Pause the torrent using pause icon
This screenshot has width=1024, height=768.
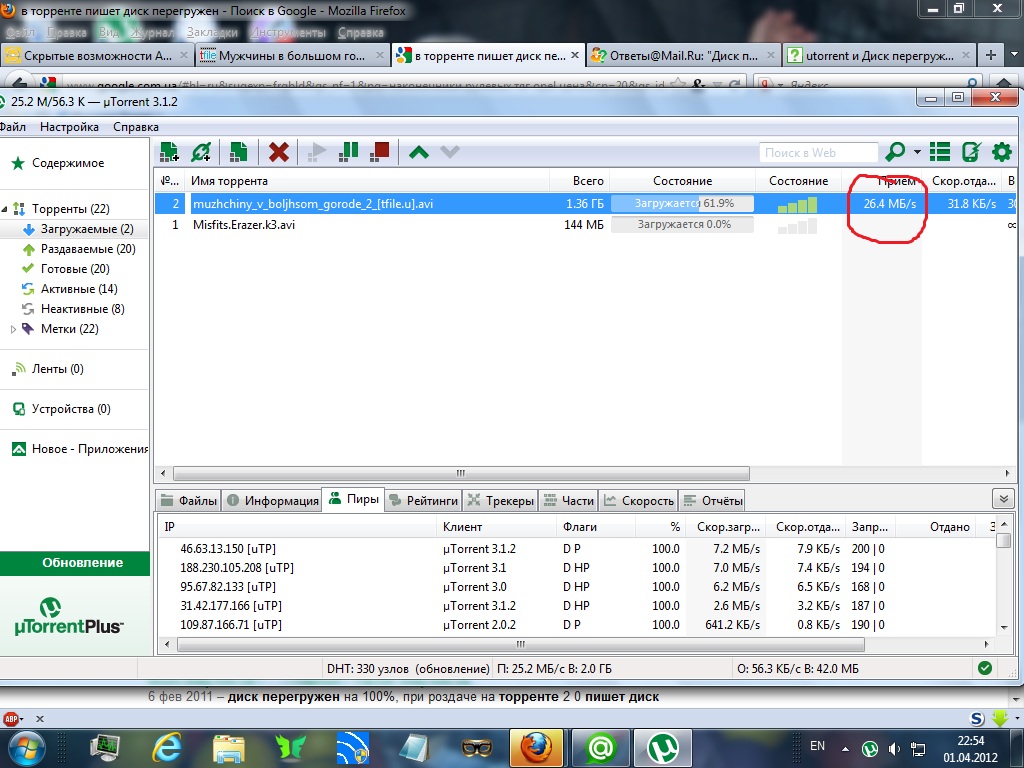pos(348,152)
